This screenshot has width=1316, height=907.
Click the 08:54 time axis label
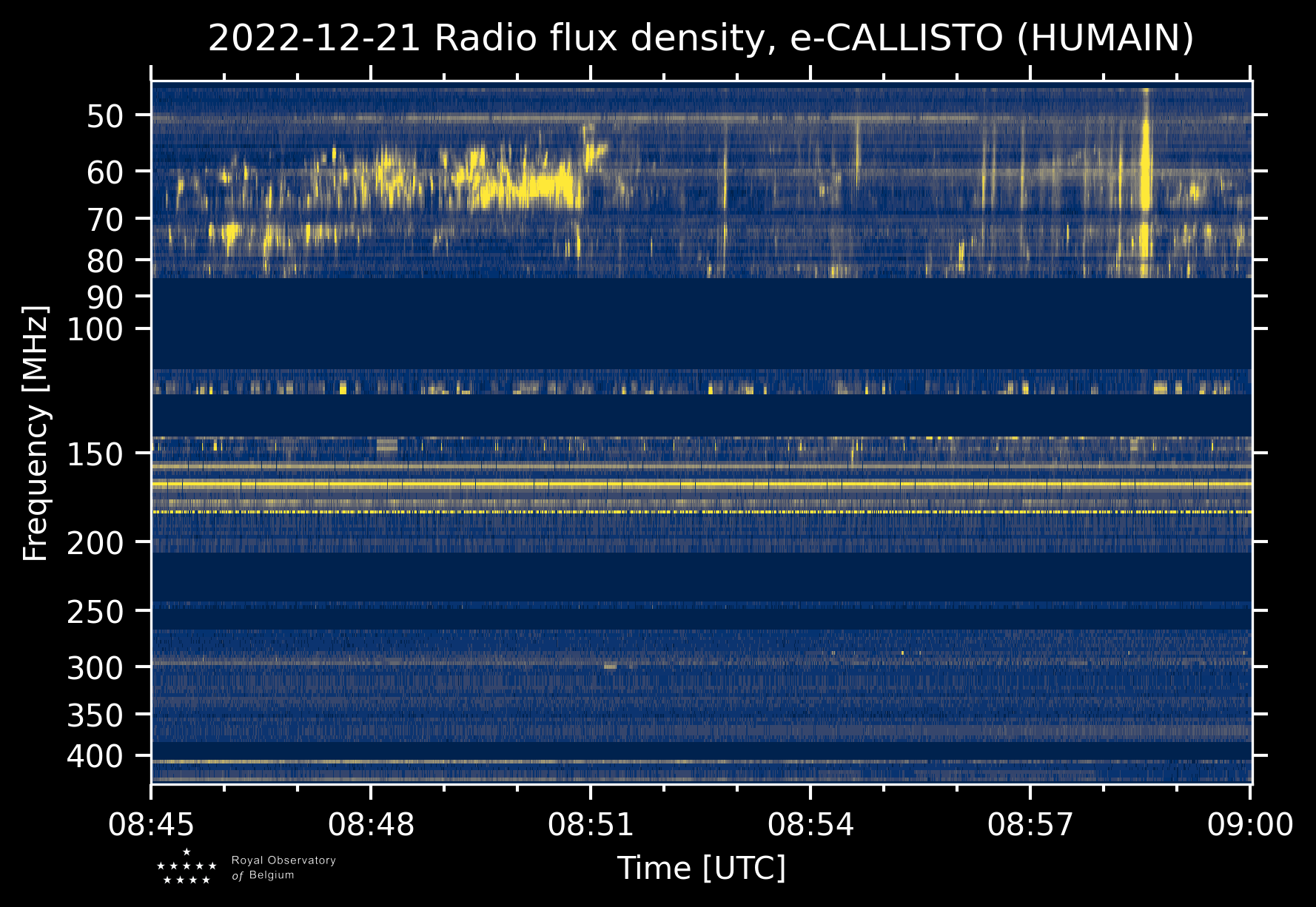pos(810,824)
